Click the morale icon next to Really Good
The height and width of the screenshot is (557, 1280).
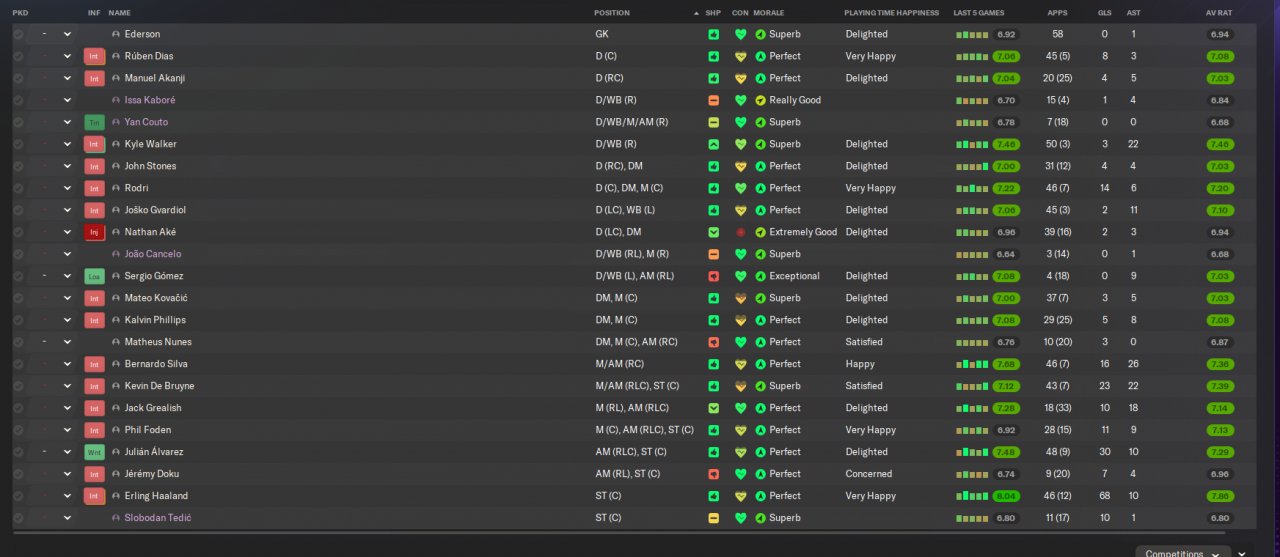(x=760, y=100)
